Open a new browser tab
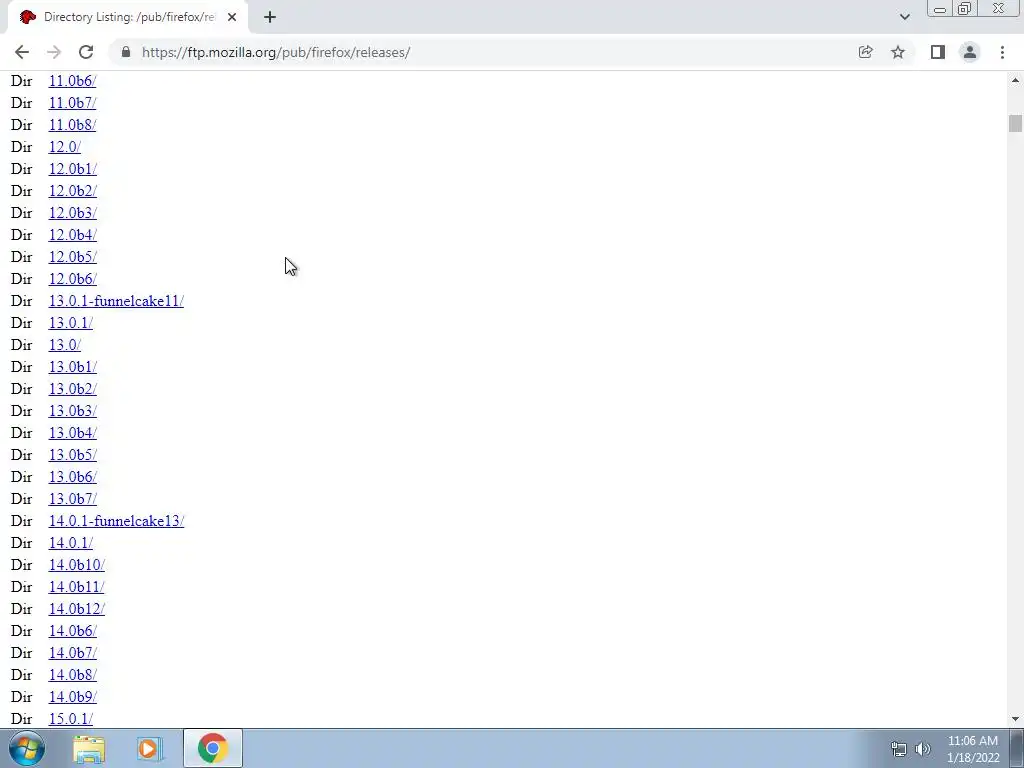Image resolution: width=1024 pixels, height=768 pixels. [270, 17]
